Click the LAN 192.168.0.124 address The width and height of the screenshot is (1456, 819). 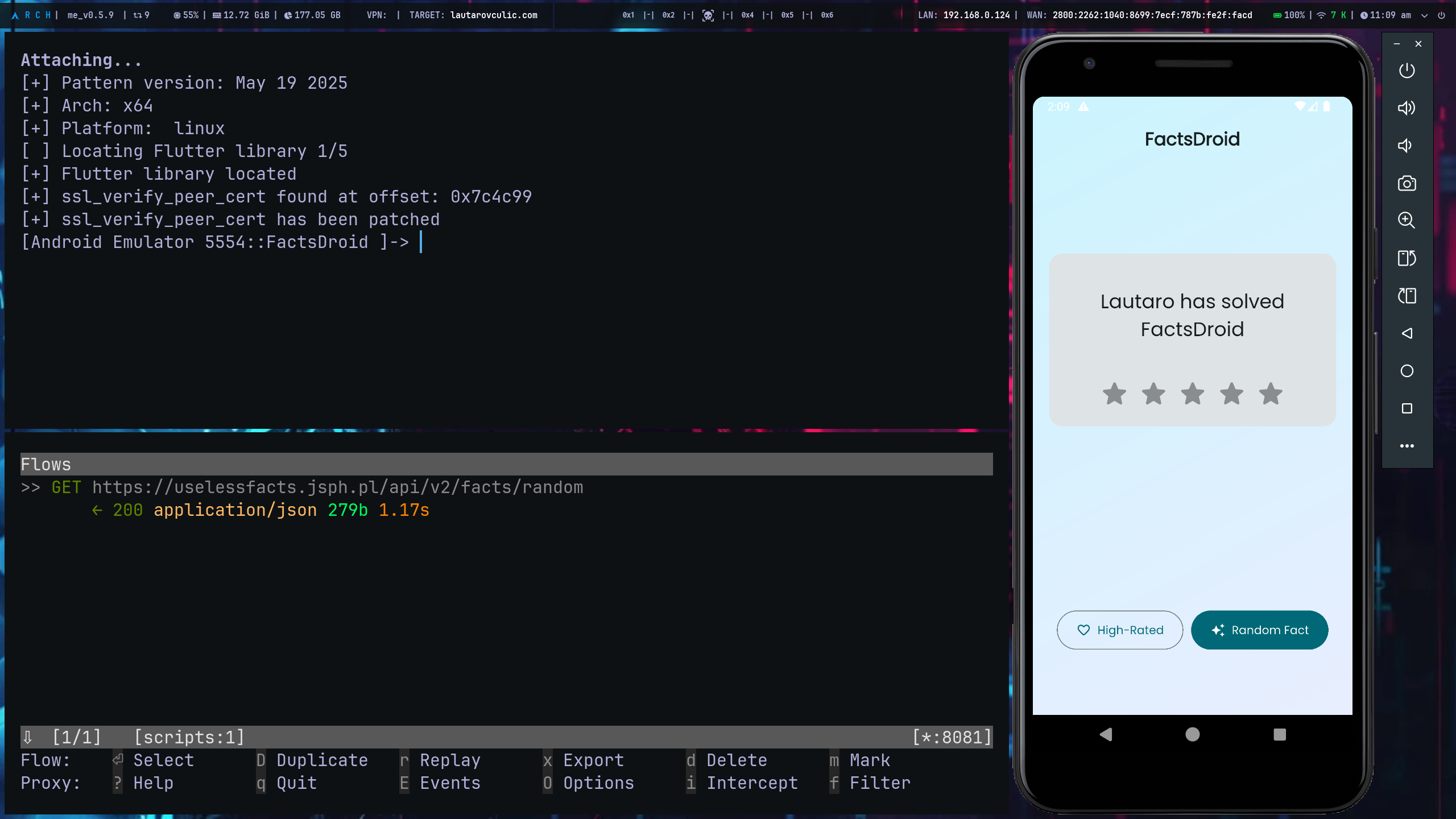point(964,15)
